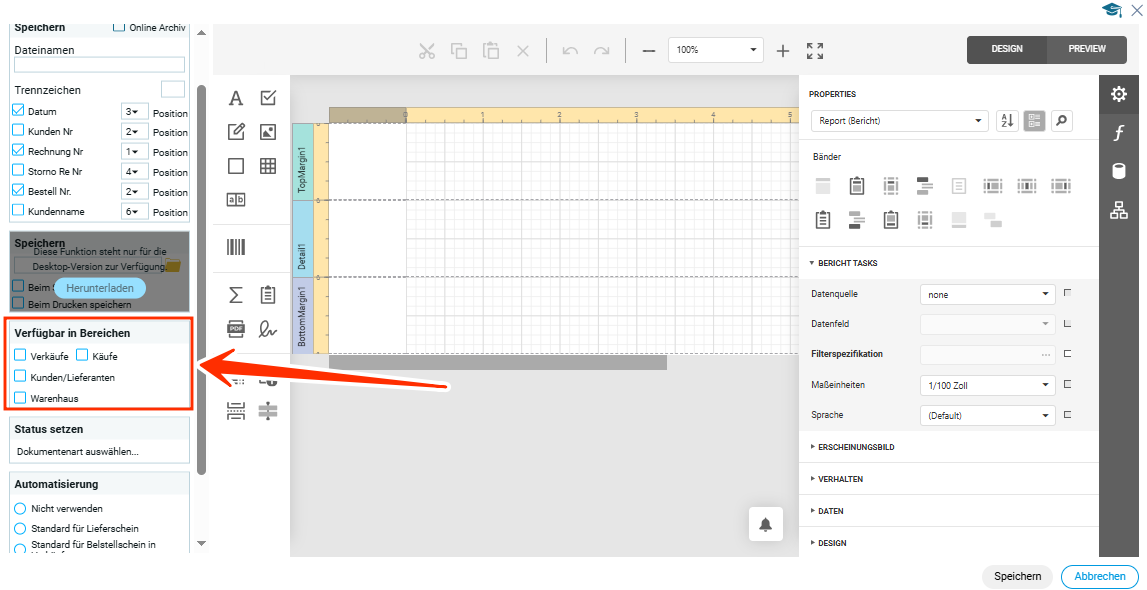Choose the Barcode control icon
Viewport: 1147px width, 590px height.
(x=236, y=247)
